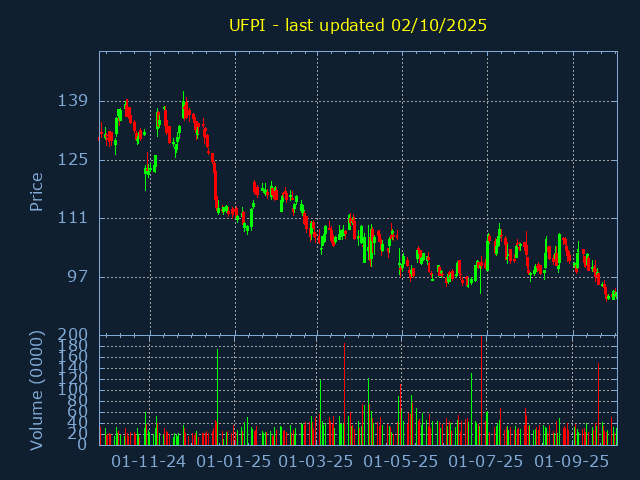This screenshot has width=640, height=480.
Task: Click the 'Volume (0000)' axis label
Action: (x=37, y=389)
